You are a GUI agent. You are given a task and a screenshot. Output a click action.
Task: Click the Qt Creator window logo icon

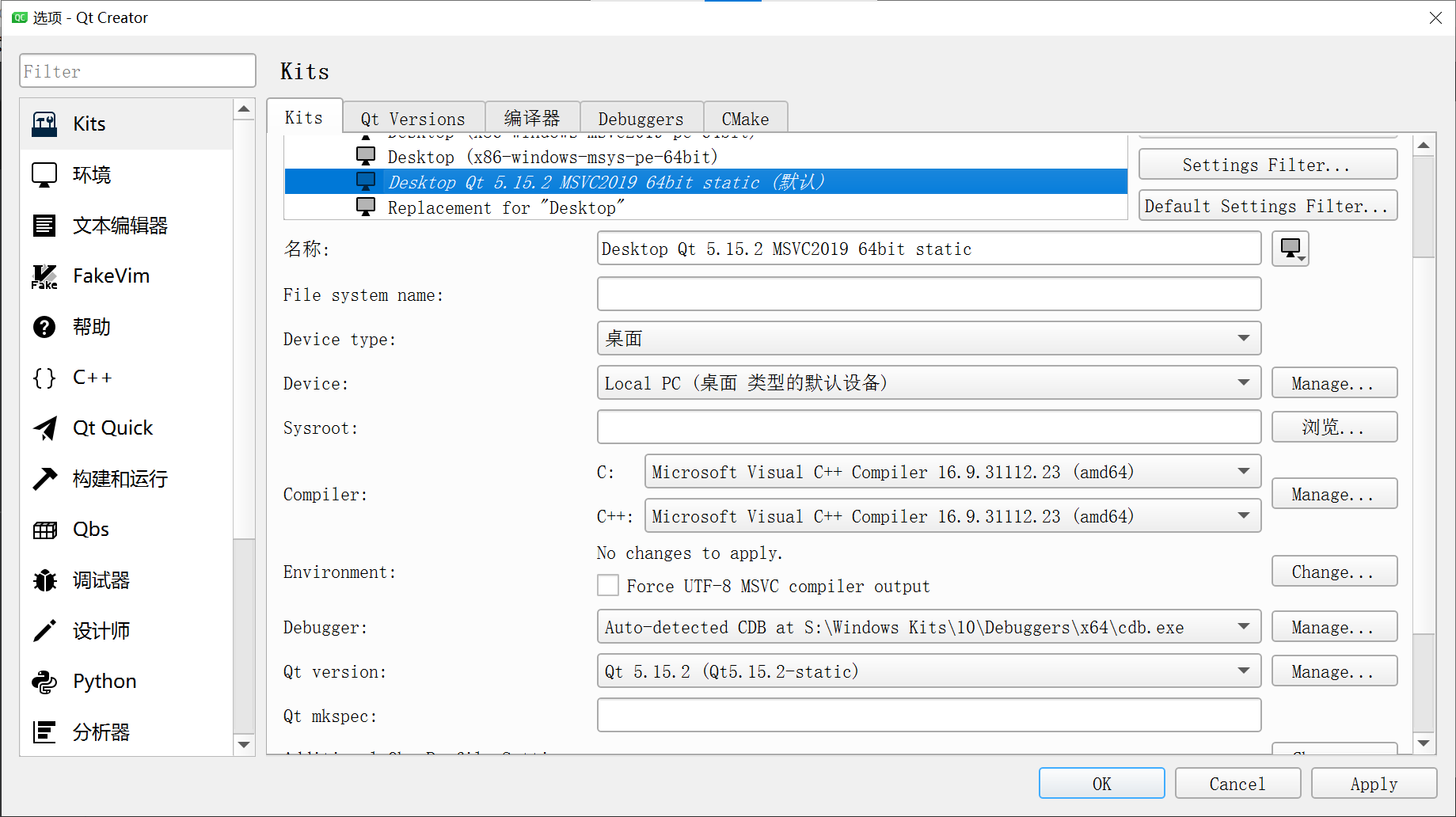[x=19, y=17]
